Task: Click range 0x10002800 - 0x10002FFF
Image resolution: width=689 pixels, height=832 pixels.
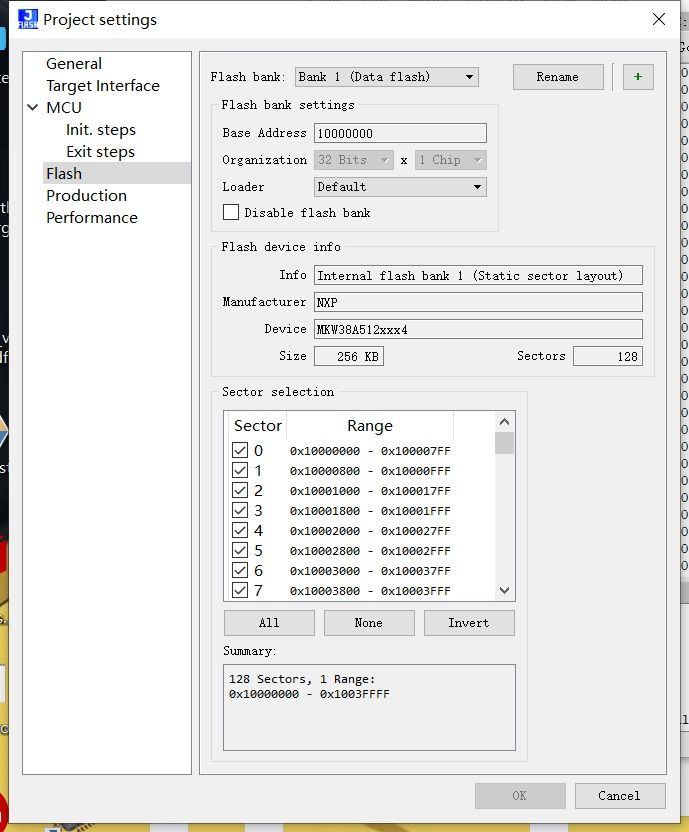Action: coord(370,551)
